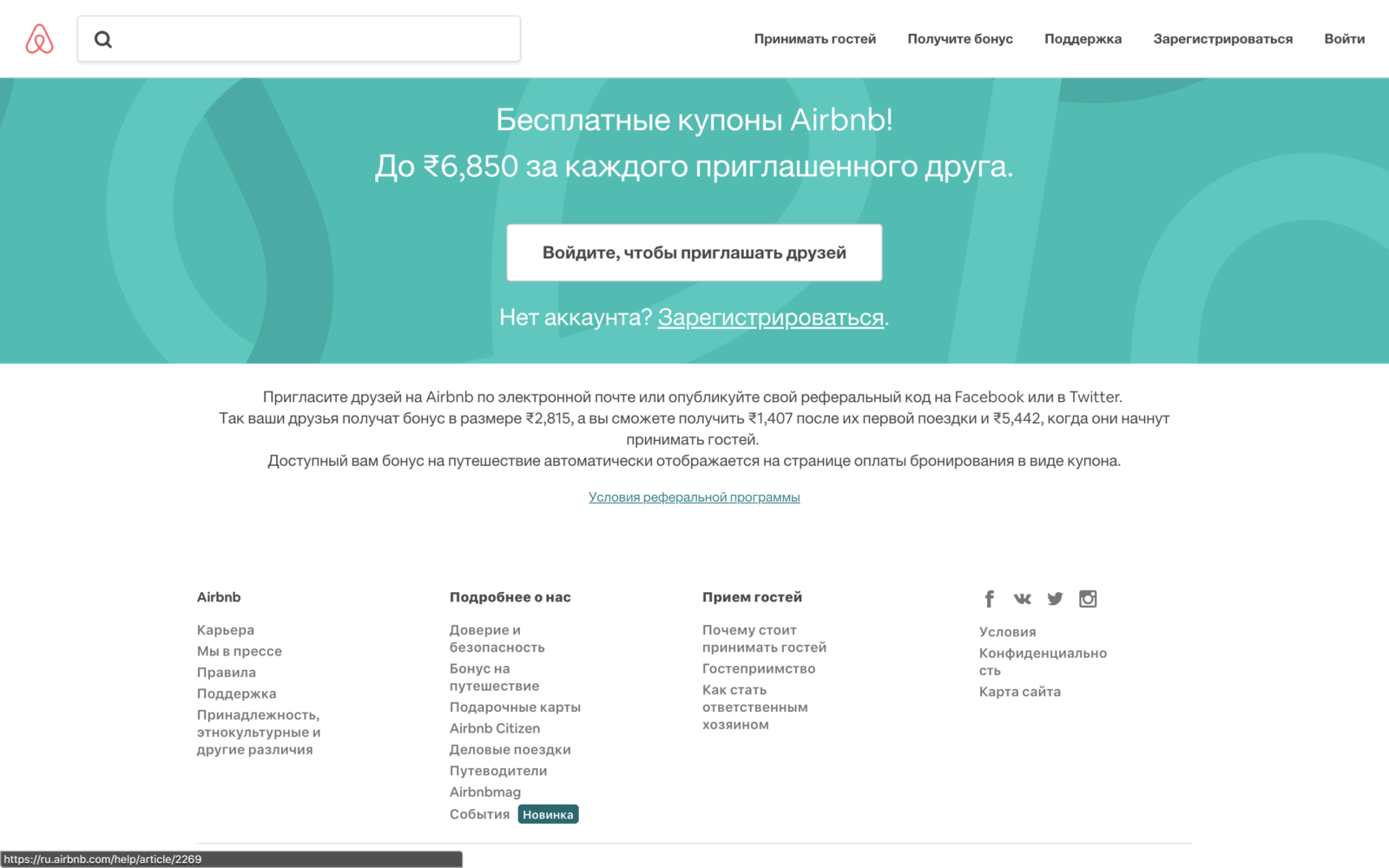Open Подарочные карты footer link
1389x868 pixels.
point(515,707)
